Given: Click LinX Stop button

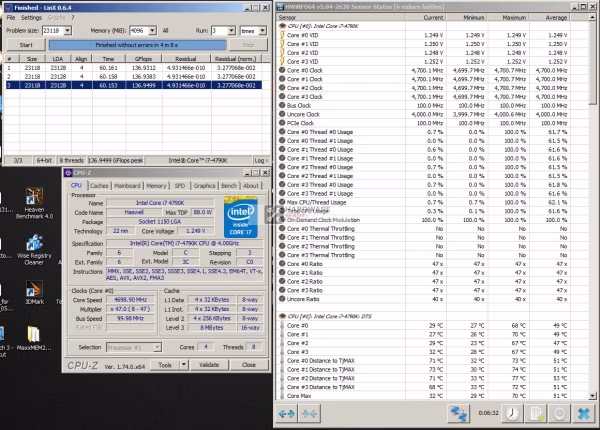Looking at the screenshot, I should (248, 45).
